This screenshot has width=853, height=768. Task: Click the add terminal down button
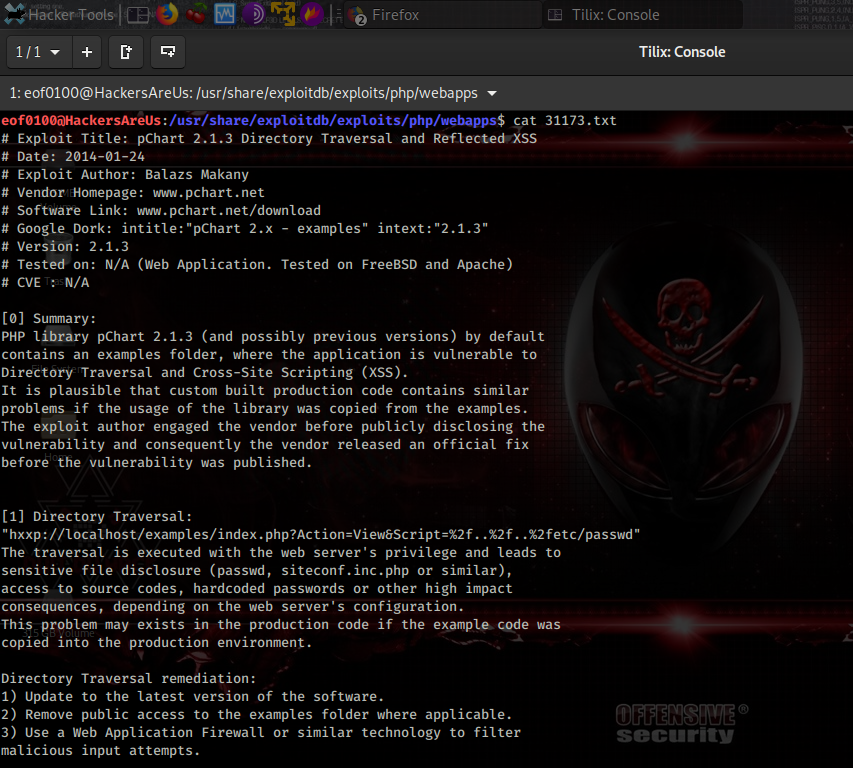point(168,52)
